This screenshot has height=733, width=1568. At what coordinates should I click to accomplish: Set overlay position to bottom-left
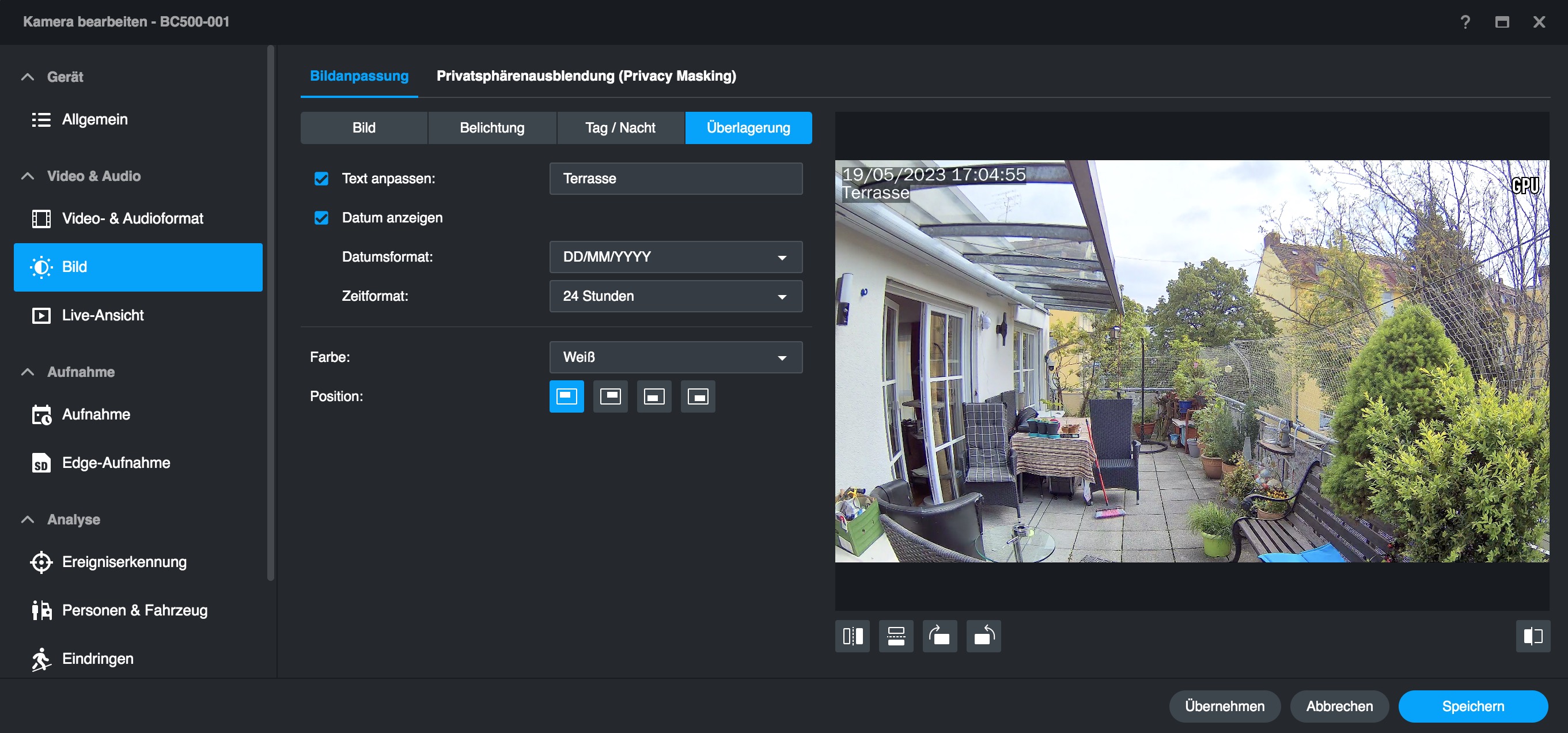point(654,396)
